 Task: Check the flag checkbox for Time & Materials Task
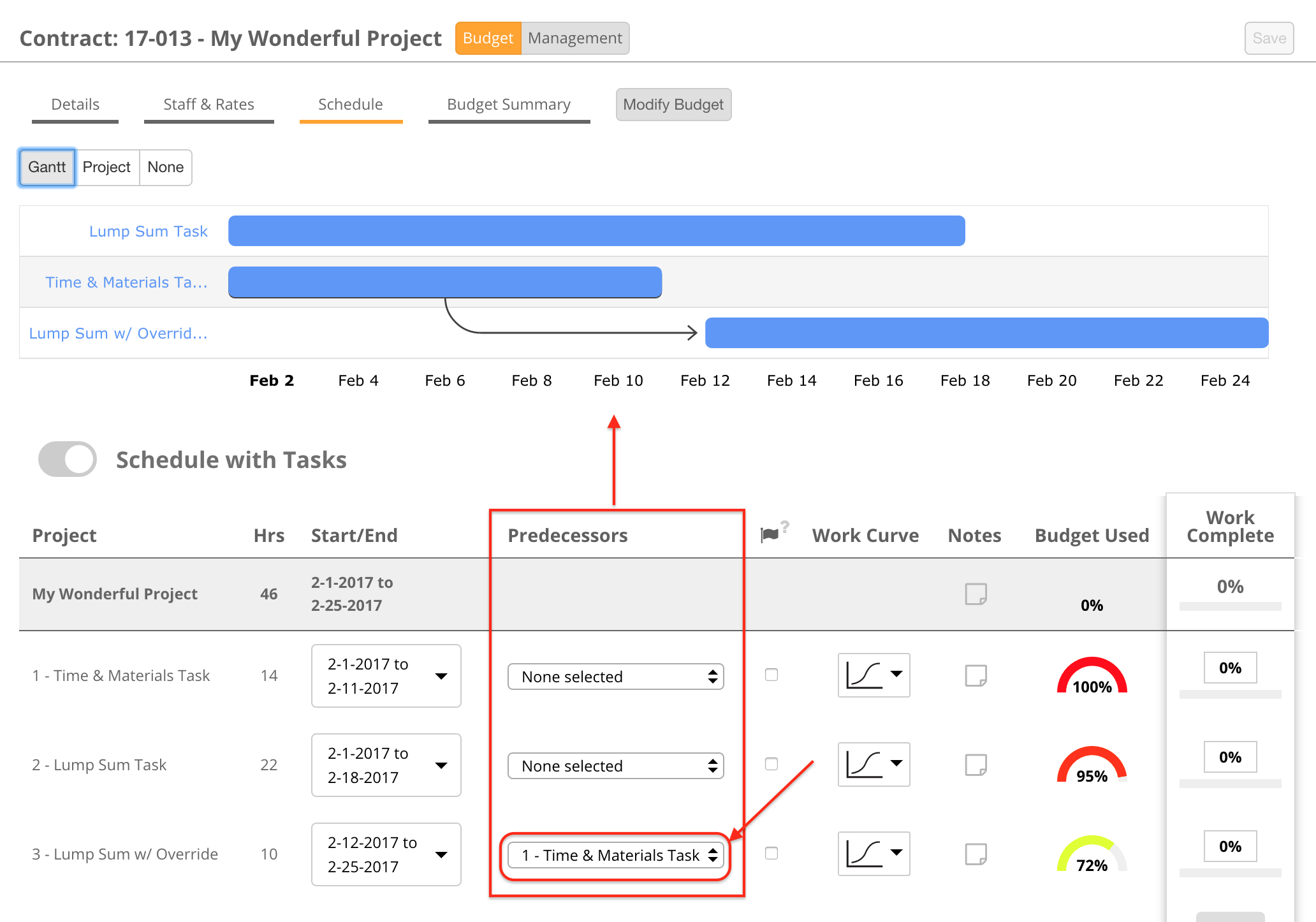click(771, 675)
